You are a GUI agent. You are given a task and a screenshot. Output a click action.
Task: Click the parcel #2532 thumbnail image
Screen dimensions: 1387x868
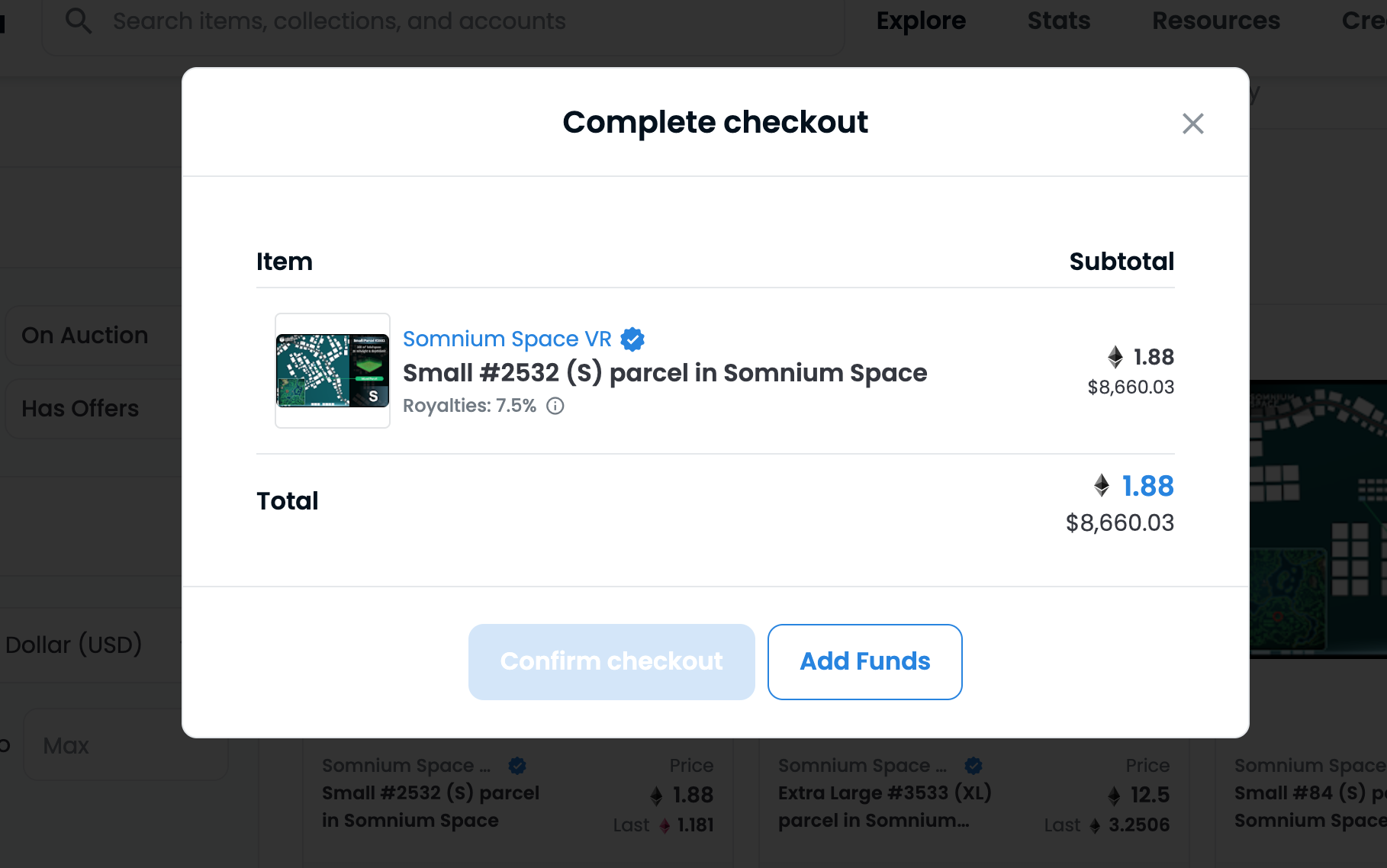333,371
